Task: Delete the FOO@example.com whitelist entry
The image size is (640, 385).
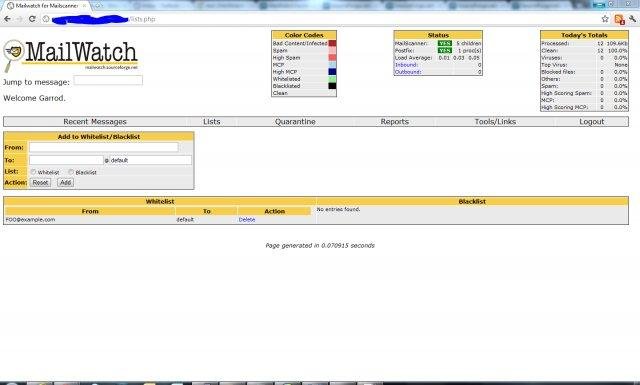Action: coord(247,220)
